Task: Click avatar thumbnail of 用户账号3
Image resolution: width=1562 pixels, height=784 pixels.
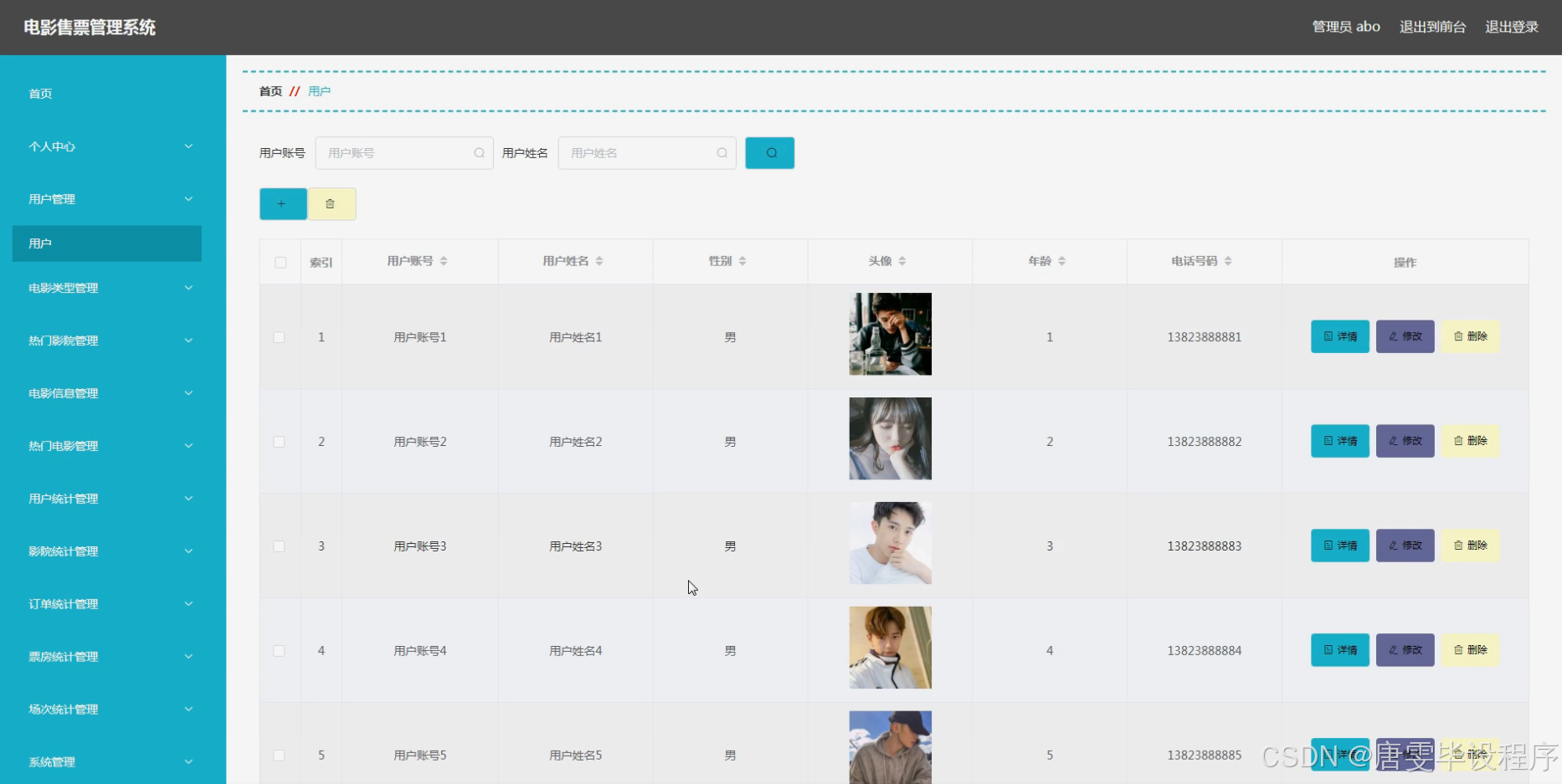Action: click(x=890, y=543)
